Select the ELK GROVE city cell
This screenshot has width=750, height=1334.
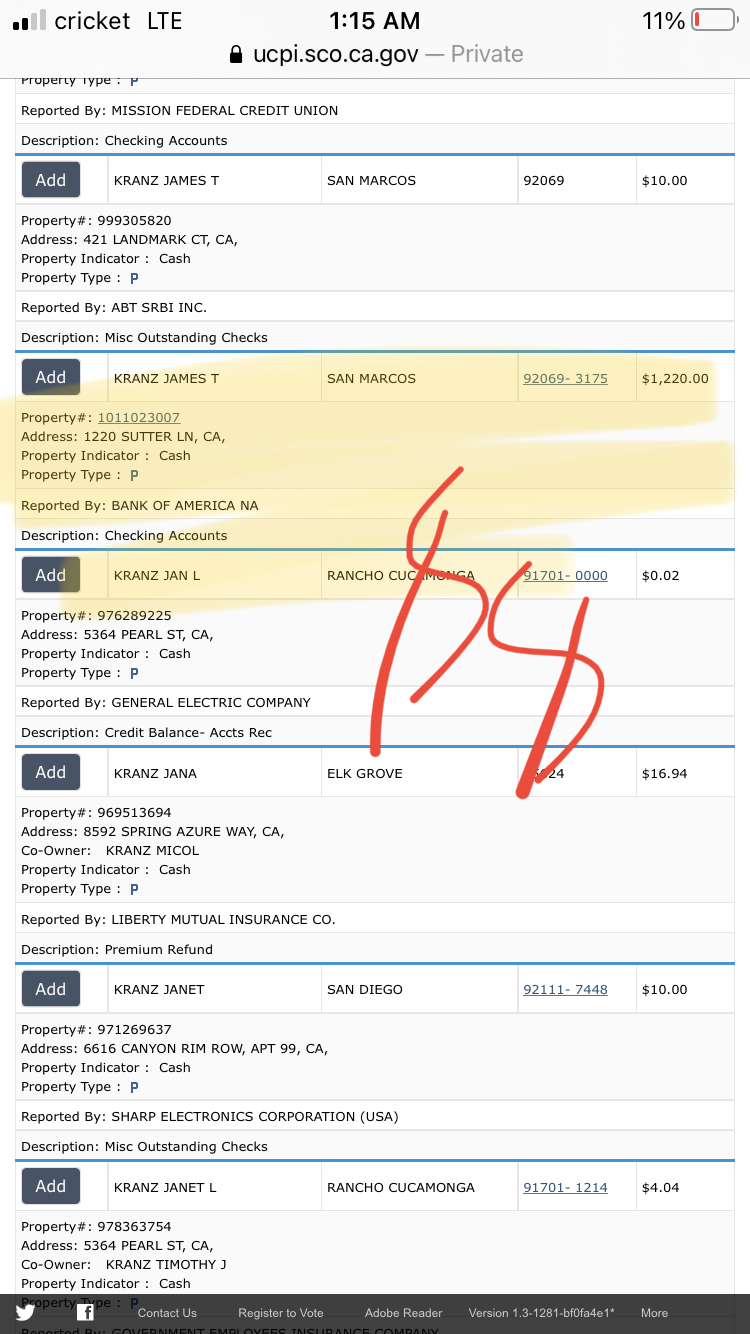419,774
